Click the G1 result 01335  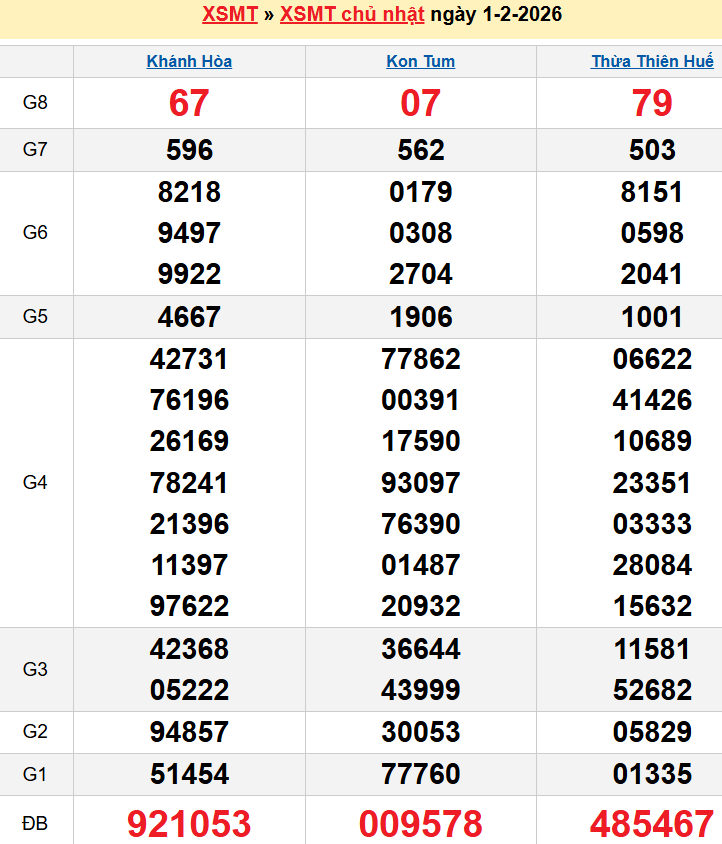[652, 774]
